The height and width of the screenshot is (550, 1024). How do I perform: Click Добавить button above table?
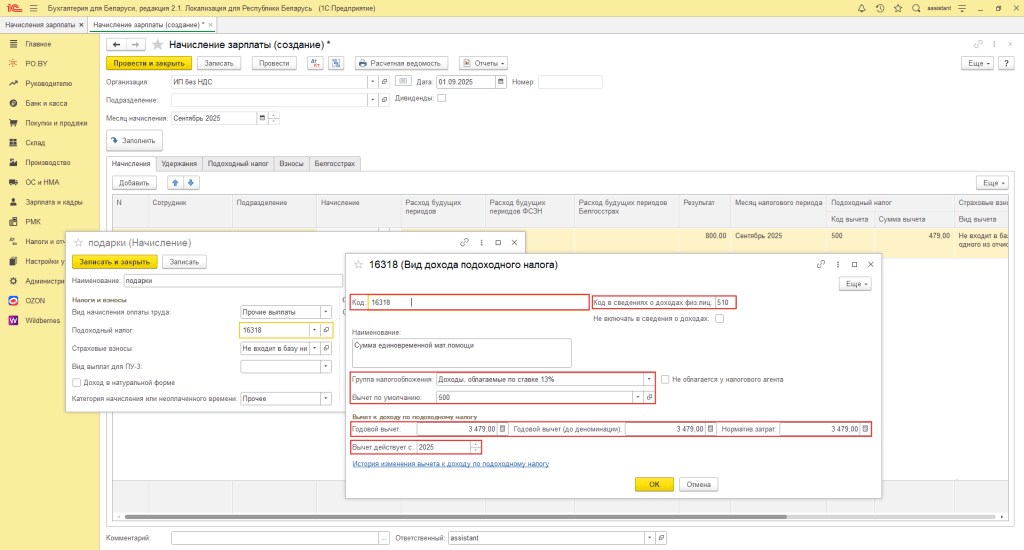(x=134, y=183)
